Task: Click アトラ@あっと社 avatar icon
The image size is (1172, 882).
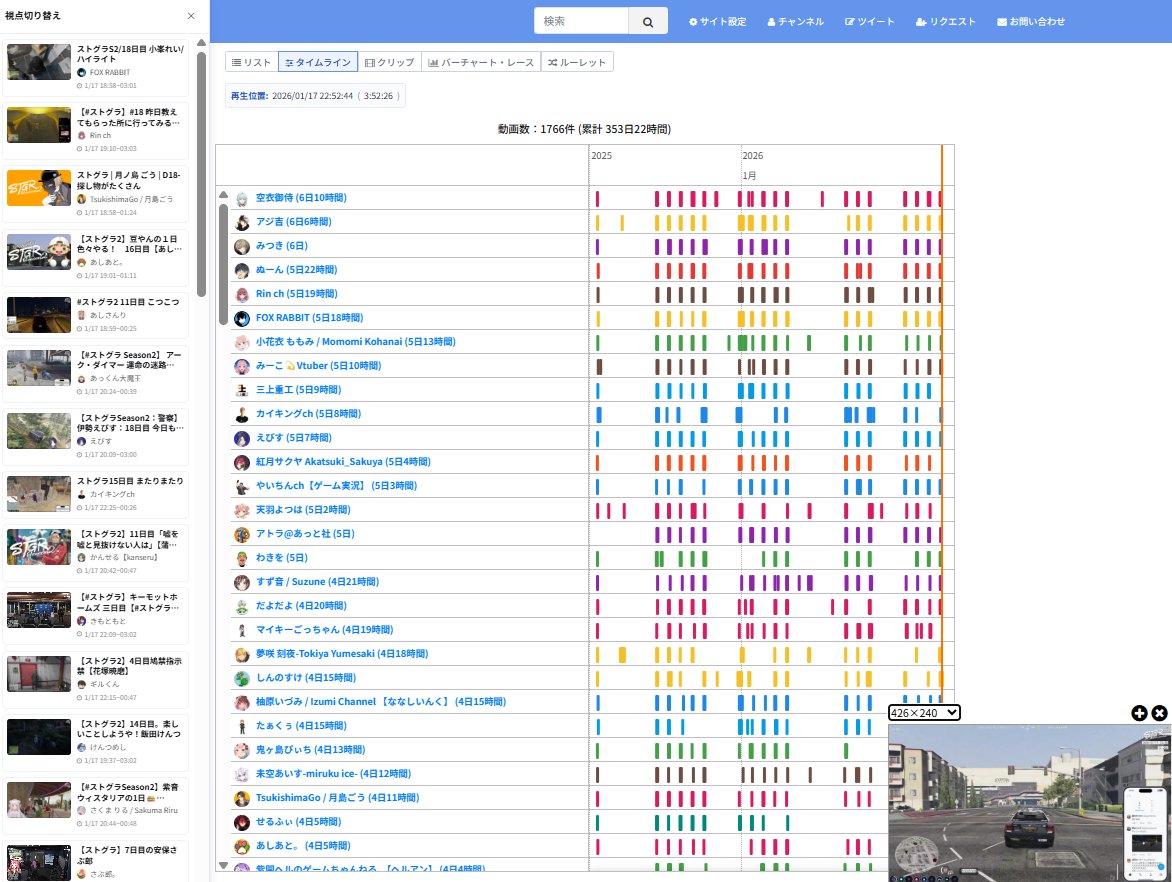Action: point(241,534)
